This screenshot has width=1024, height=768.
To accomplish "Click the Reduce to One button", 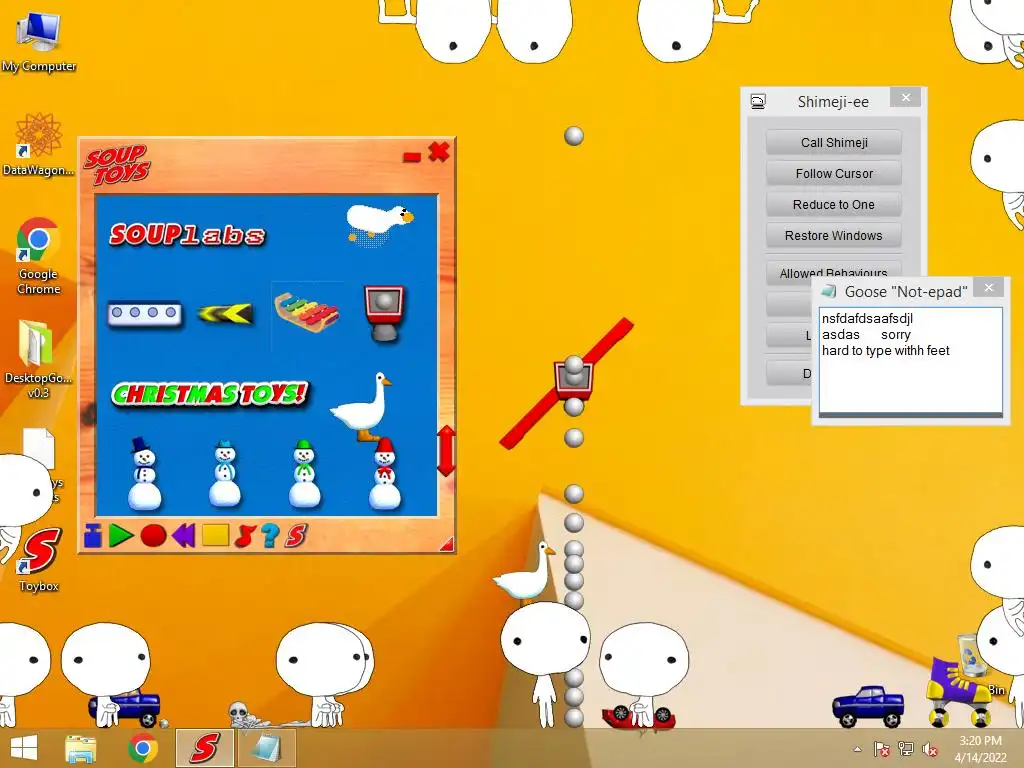I will click(x=834, y=204).
